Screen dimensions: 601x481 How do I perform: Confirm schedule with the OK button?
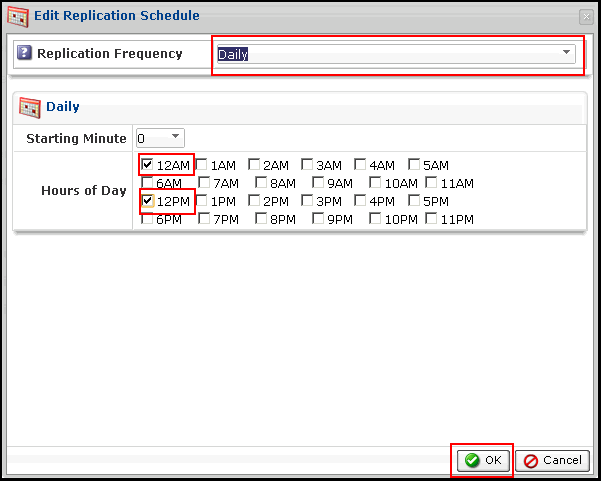tap(483, 460)
